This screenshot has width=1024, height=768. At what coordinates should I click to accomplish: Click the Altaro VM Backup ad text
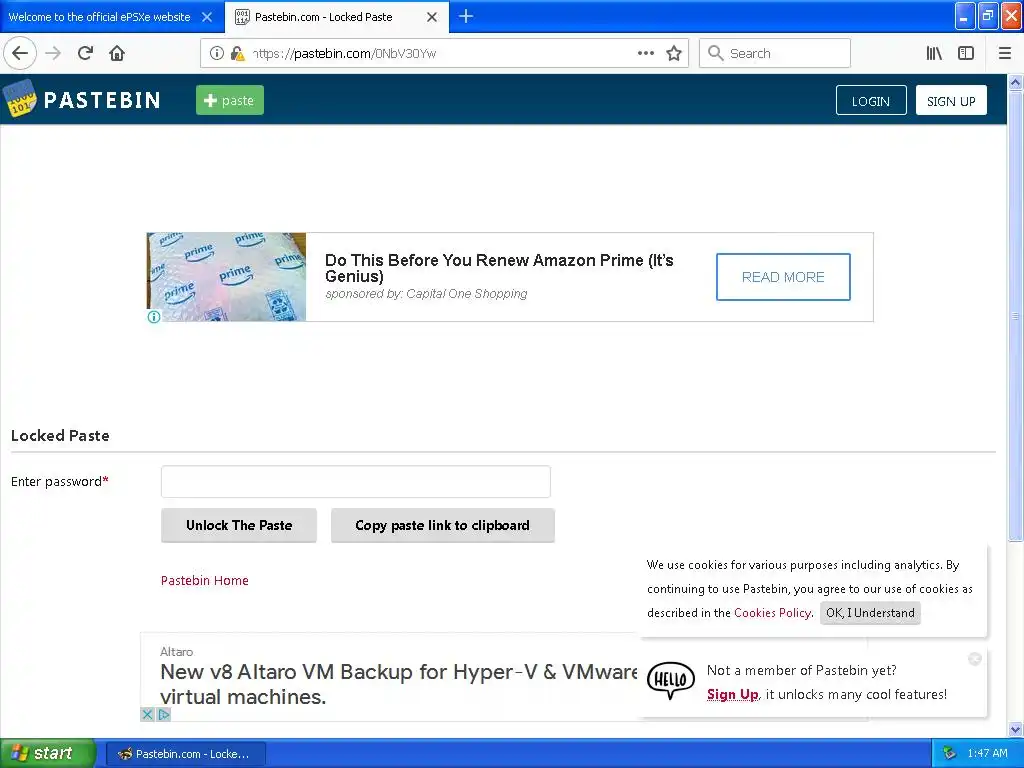398,684
